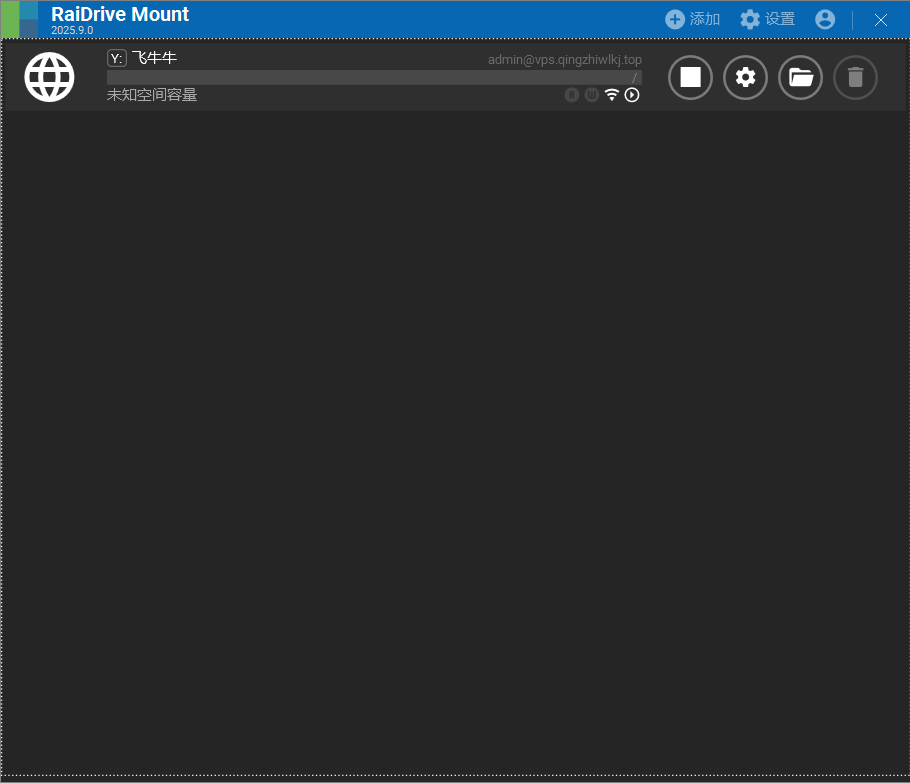The width and height of the screenshot is (910, 783).
Task: Open the 飞牛牛 drive folder
Action: click(800, 77)
